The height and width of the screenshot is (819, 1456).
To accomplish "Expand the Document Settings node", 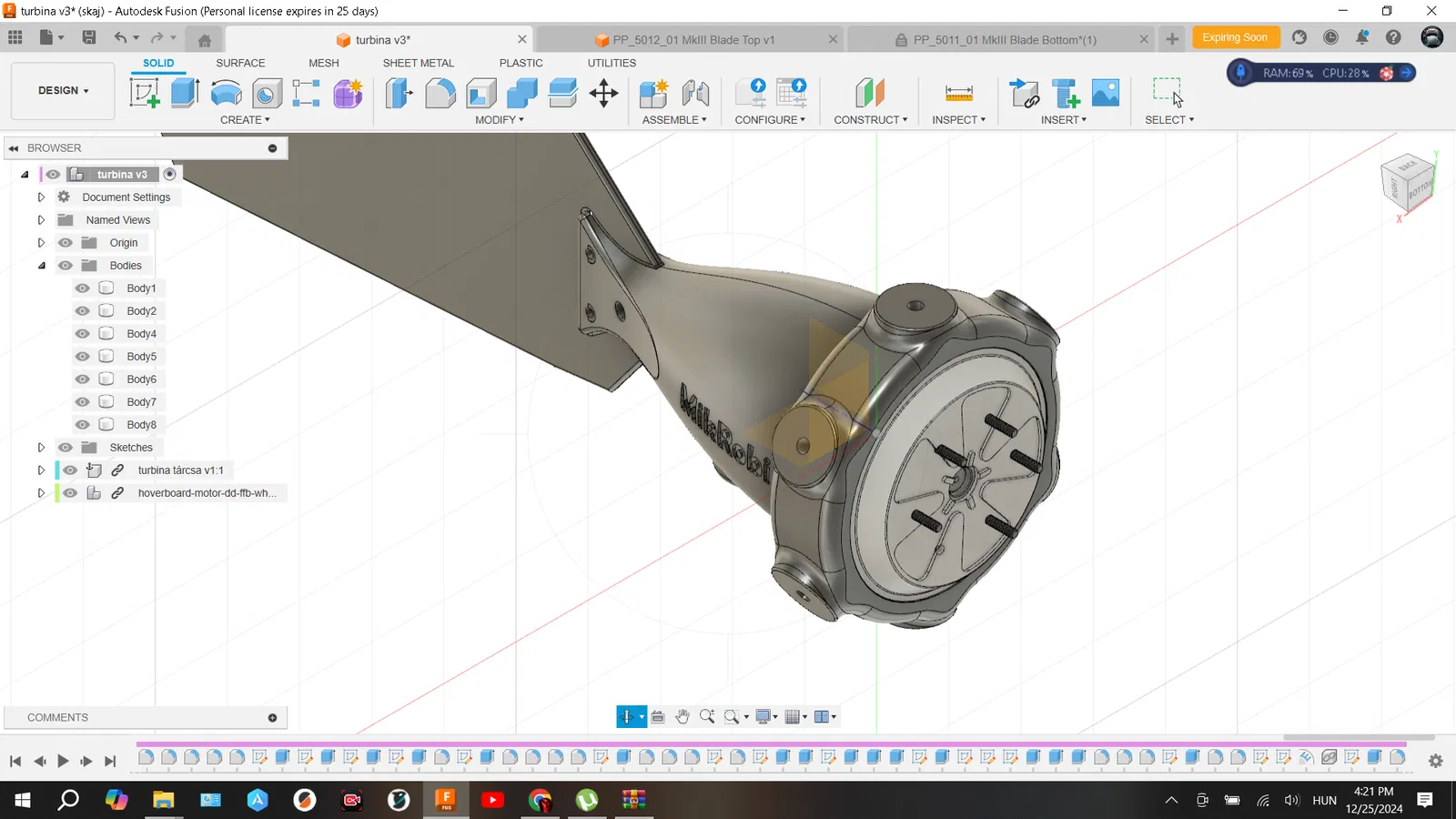I will 41,197.
